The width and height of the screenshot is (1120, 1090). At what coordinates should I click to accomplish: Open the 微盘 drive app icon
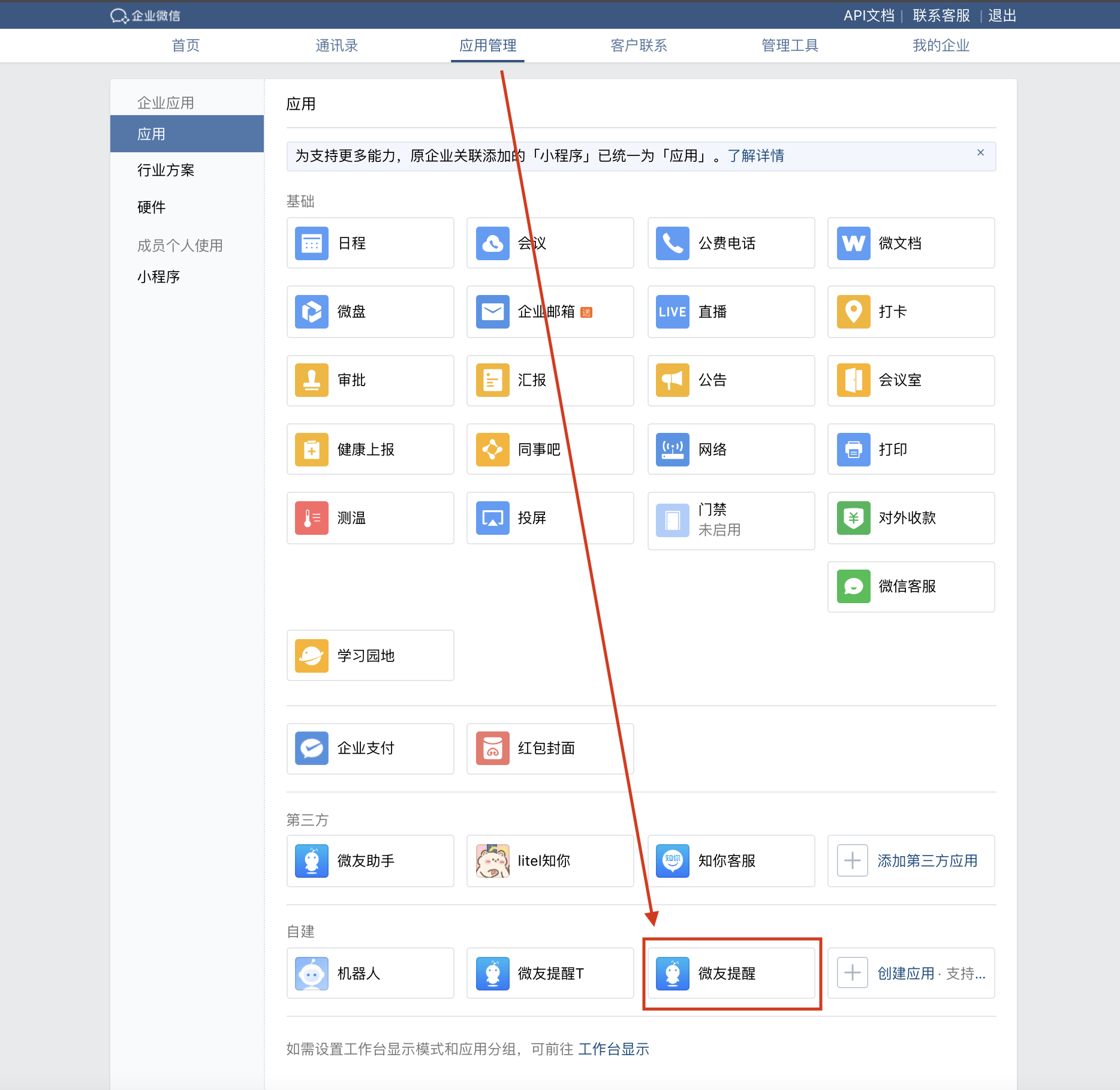(x=312, y=312)
